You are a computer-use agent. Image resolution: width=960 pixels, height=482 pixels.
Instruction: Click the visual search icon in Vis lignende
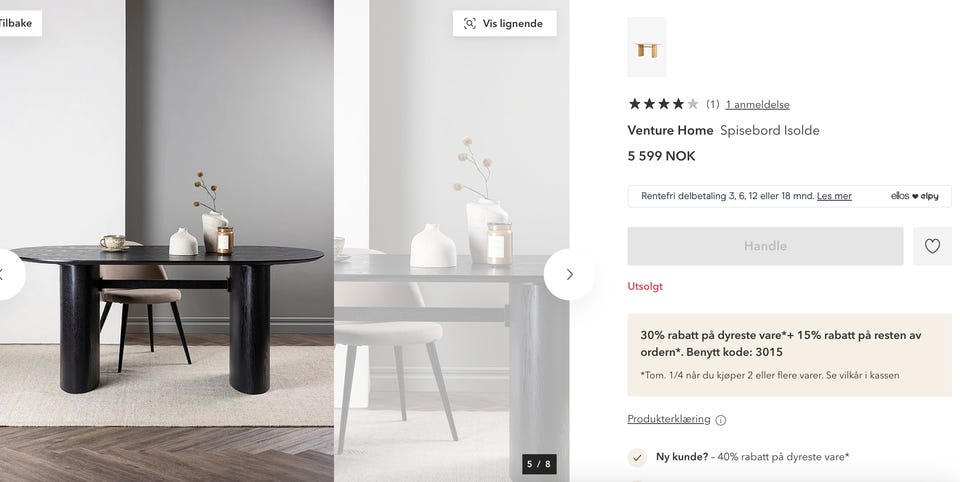(470, 23)
